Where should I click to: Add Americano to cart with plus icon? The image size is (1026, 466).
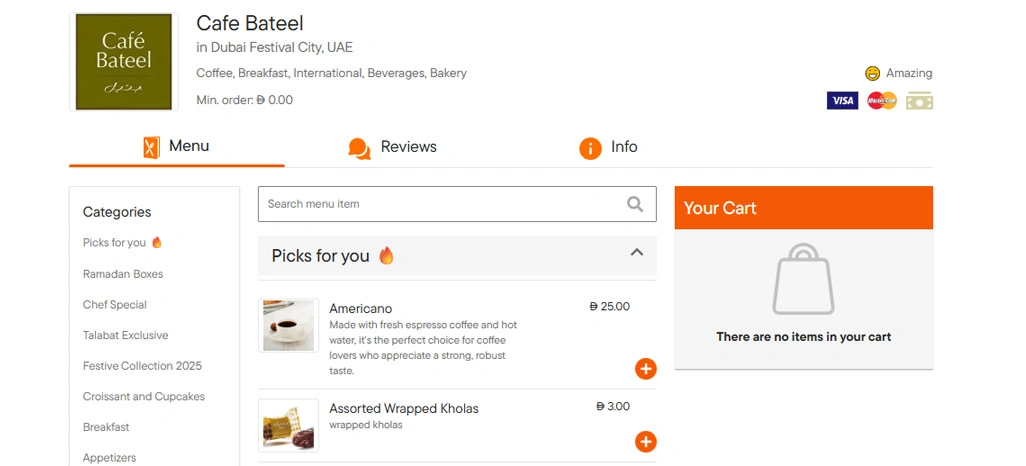point(646,369)
